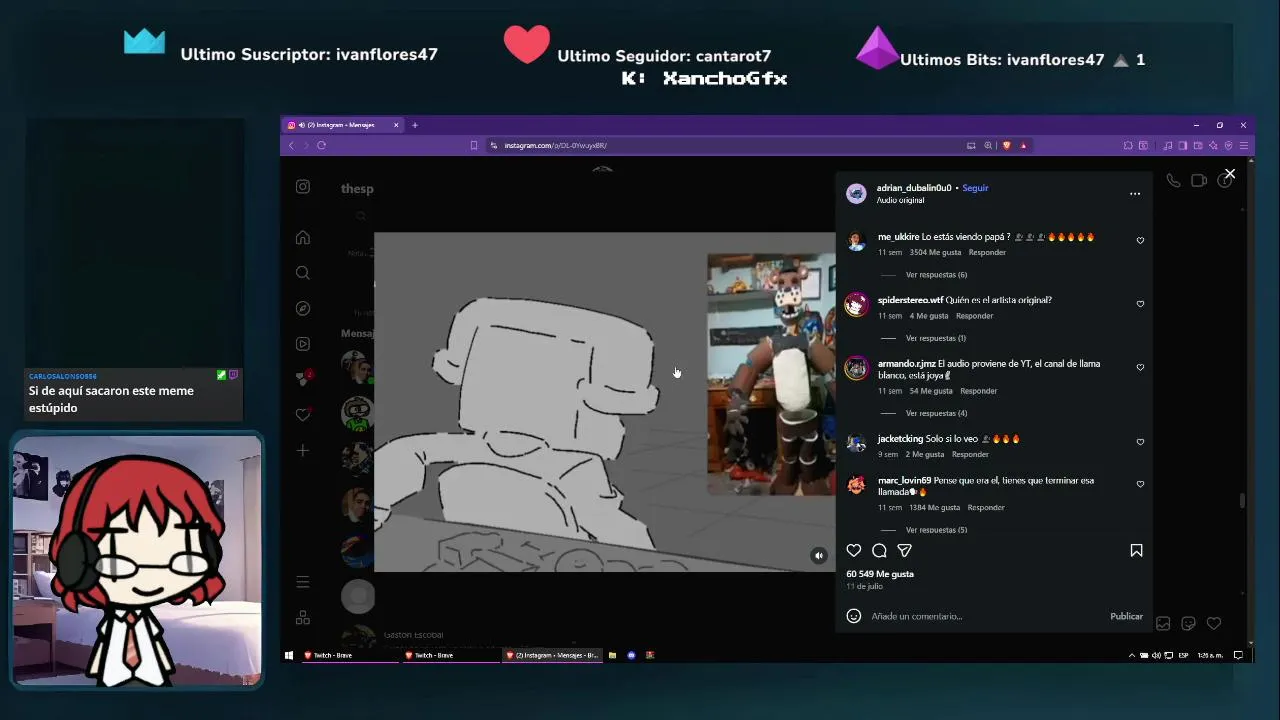Start video call camera icon

point(1199,180)
